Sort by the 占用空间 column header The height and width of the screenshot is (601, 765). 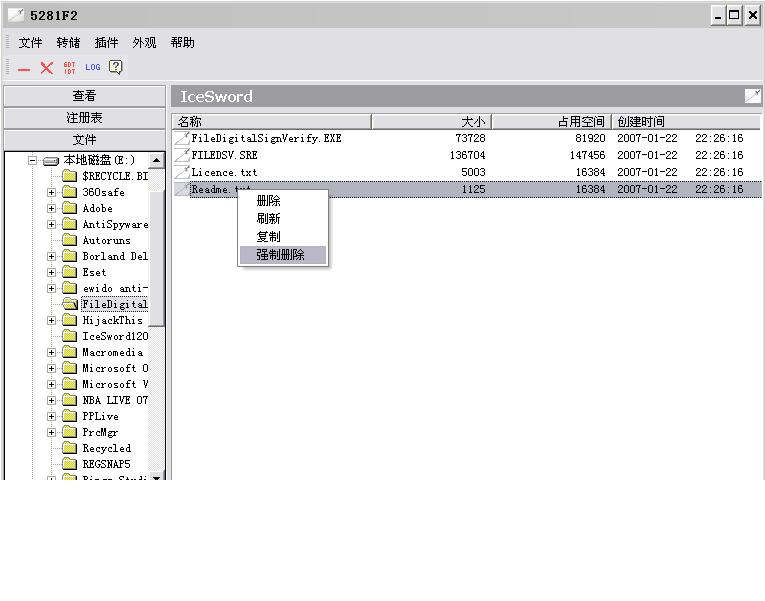pyautogui.click(x=551, y=121)
